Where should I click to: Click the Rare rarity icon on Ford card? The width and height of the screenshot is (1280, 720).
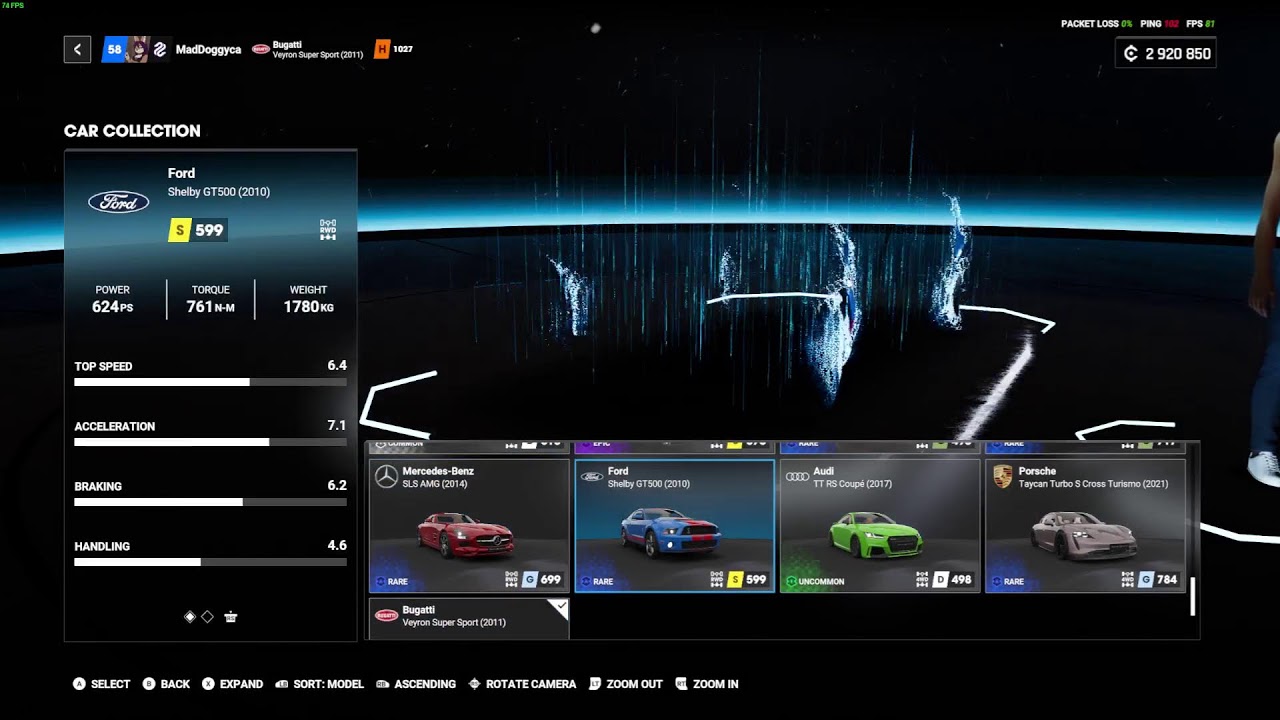(585, 581)
